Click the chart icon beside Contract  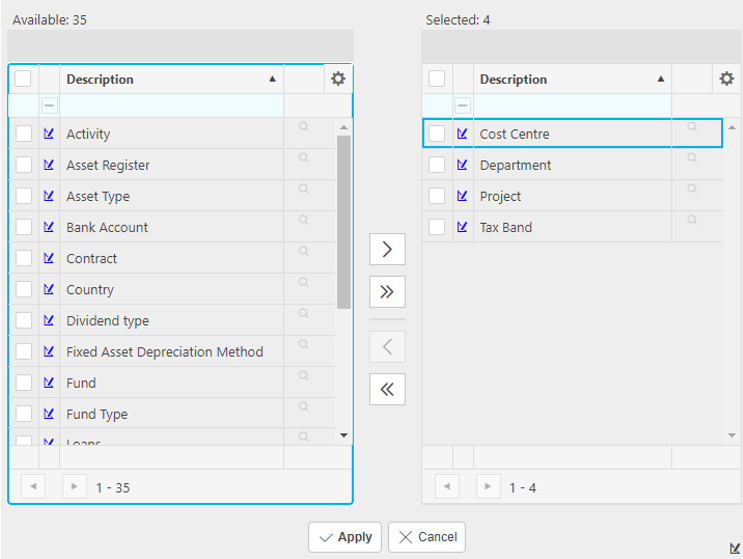49,258
